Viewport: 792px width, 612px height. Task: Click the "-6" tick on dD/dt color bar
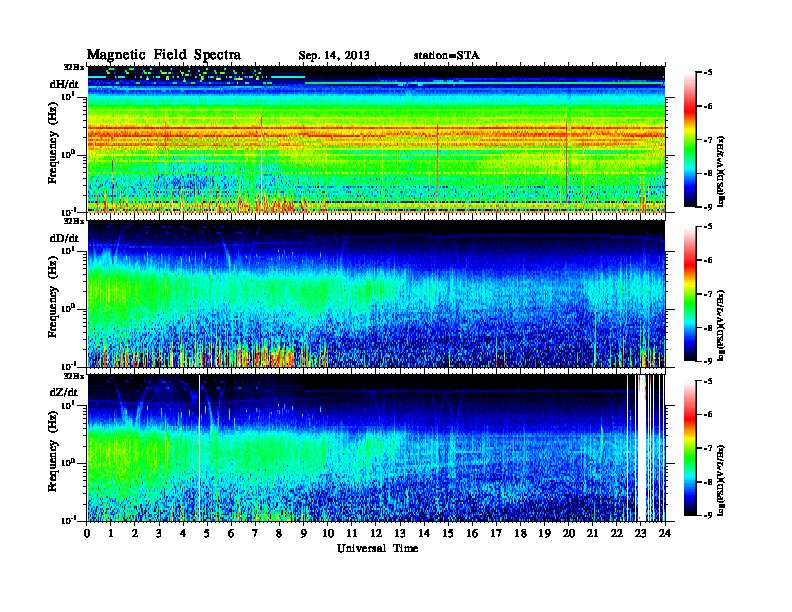[707, 260]
